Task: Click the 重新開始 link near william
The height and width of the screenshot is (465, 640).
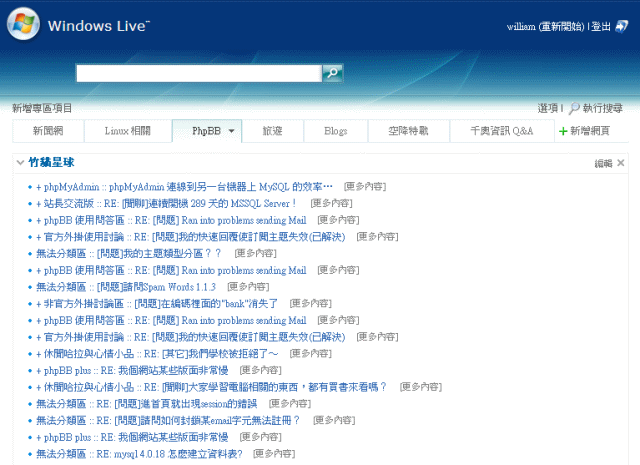Action: (562, 27)
